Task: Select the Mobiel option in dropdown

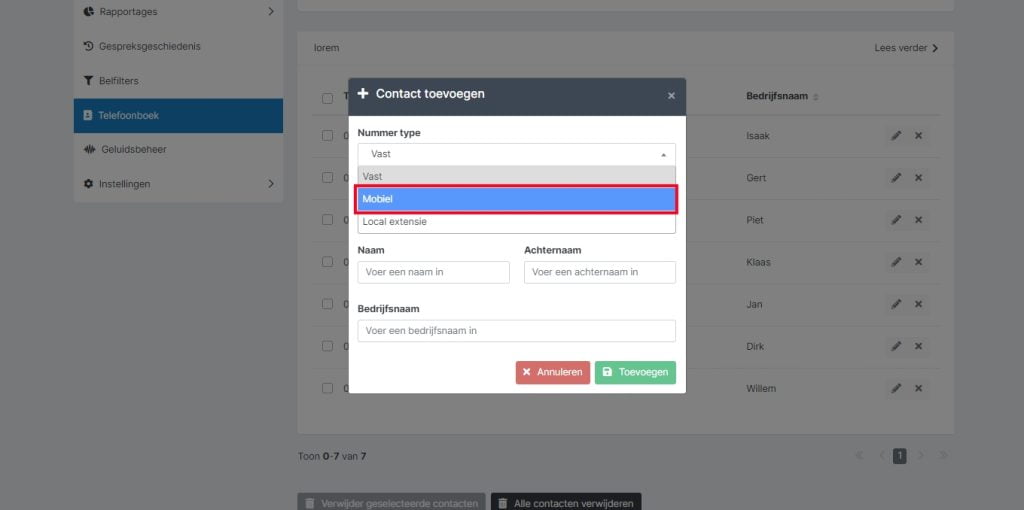Action: 516,199
